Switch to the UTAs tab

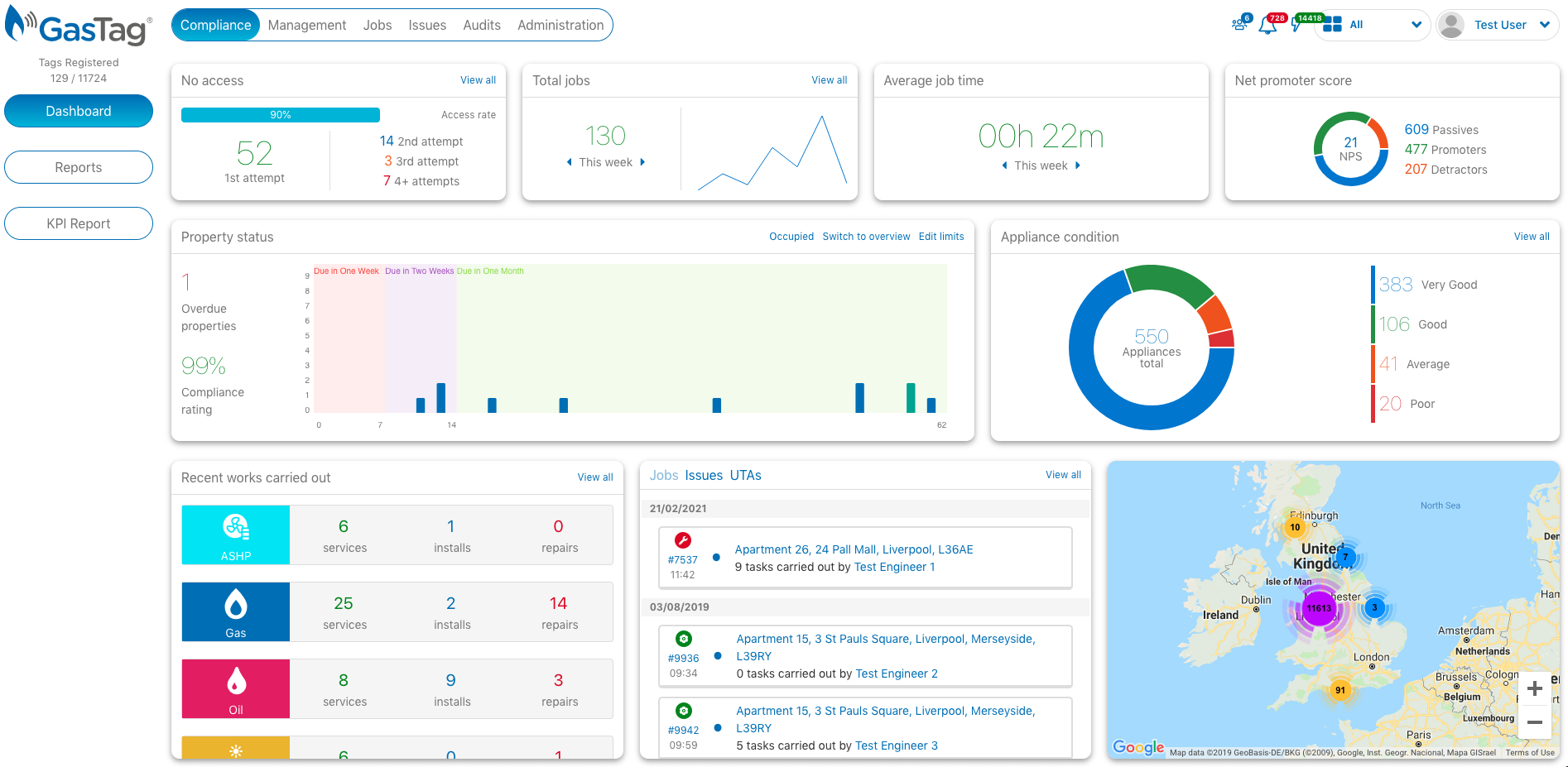tap(746, 475)
